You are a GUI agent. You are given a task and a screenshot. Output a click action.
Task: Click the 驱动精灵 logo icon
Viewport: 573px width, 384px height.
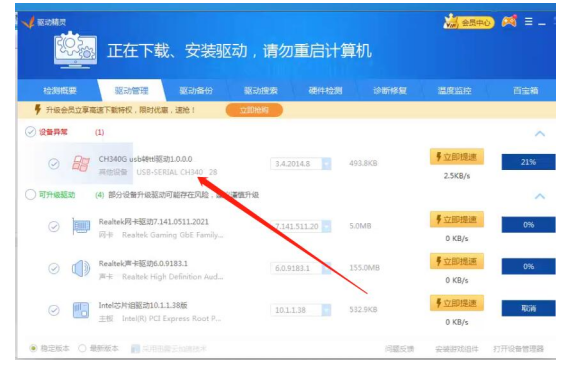tap(28, 22)
